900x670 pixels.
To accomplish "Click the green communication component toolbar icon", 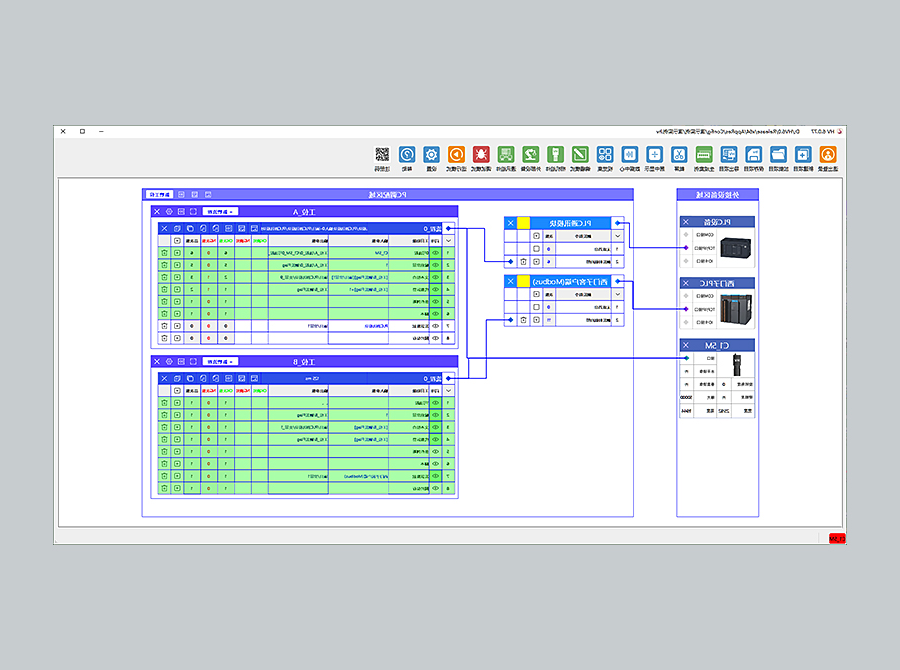I will [506, 154].
